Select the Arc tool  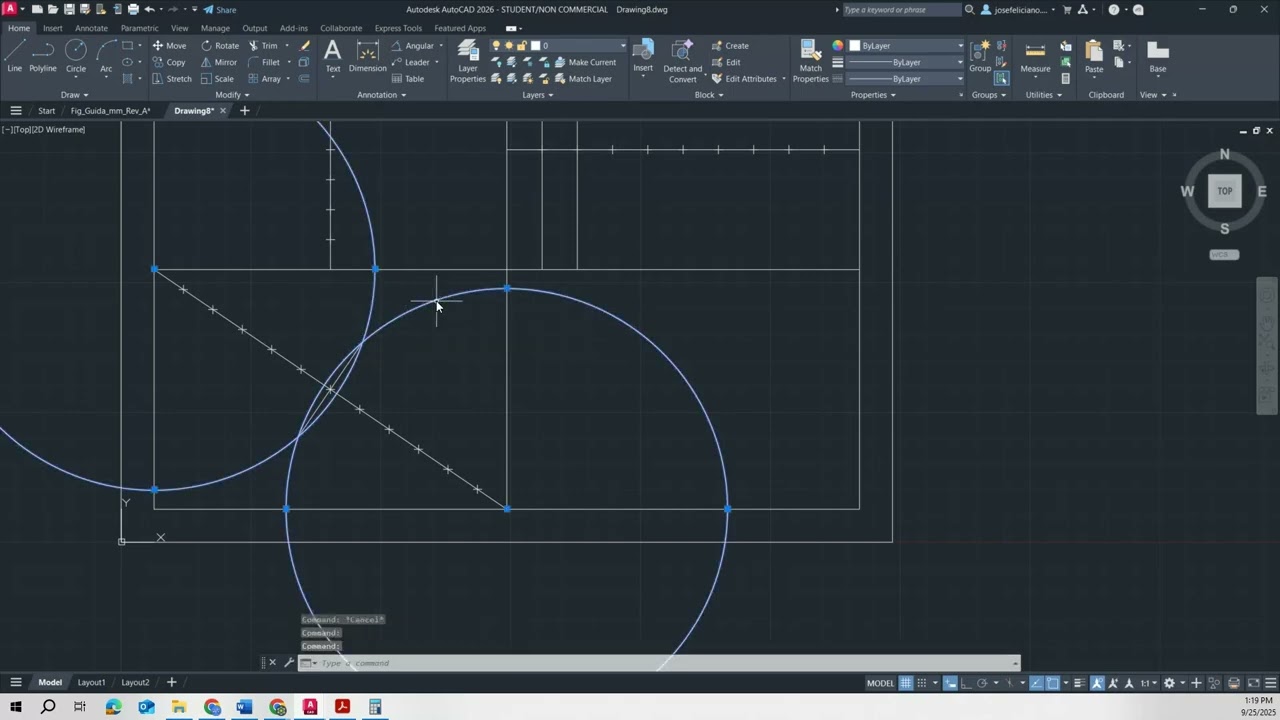pos(106,56)
